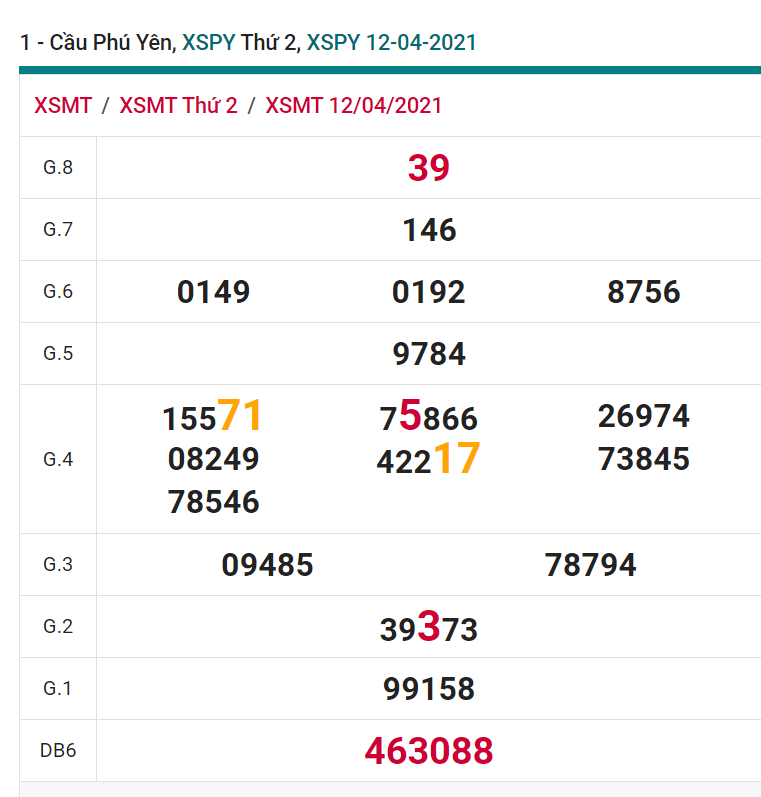
Task: Open the XSMT breadcrumb link
Action: click(63, 106)
